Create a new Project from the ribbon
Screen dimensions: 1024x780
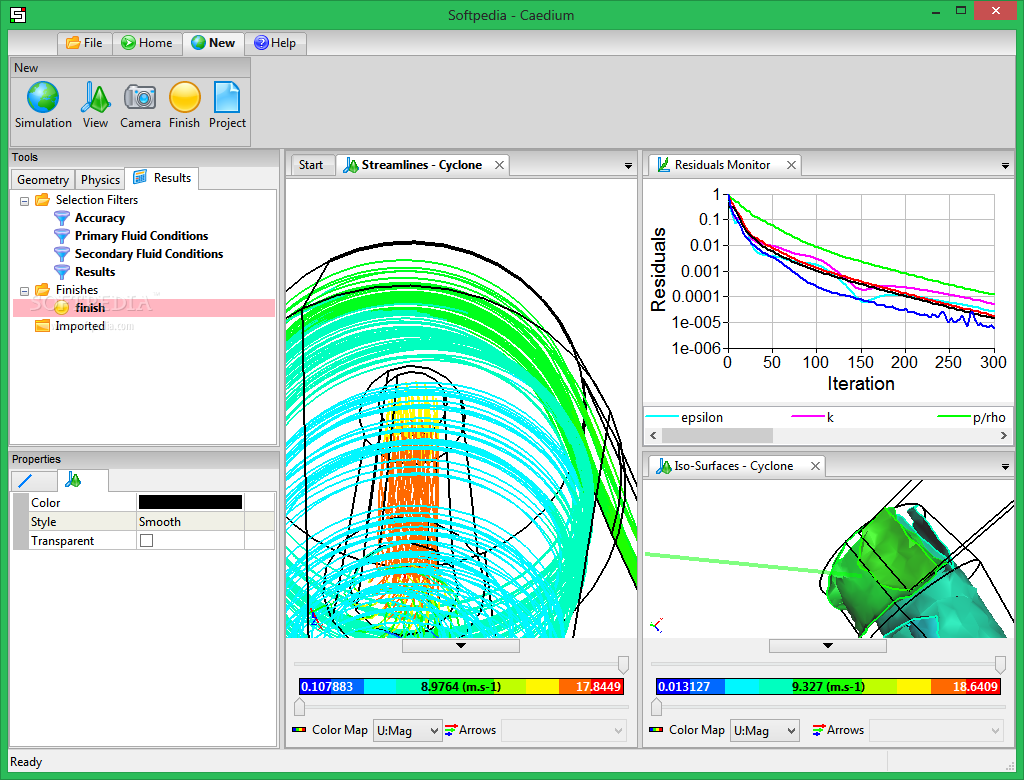[227, 105]
